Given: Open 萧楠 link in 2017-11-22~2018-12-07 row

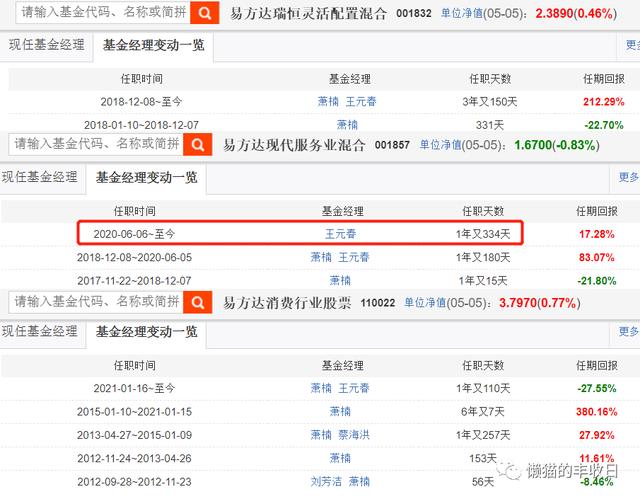Looking at the screenshot, I should (x=340, y=280).
